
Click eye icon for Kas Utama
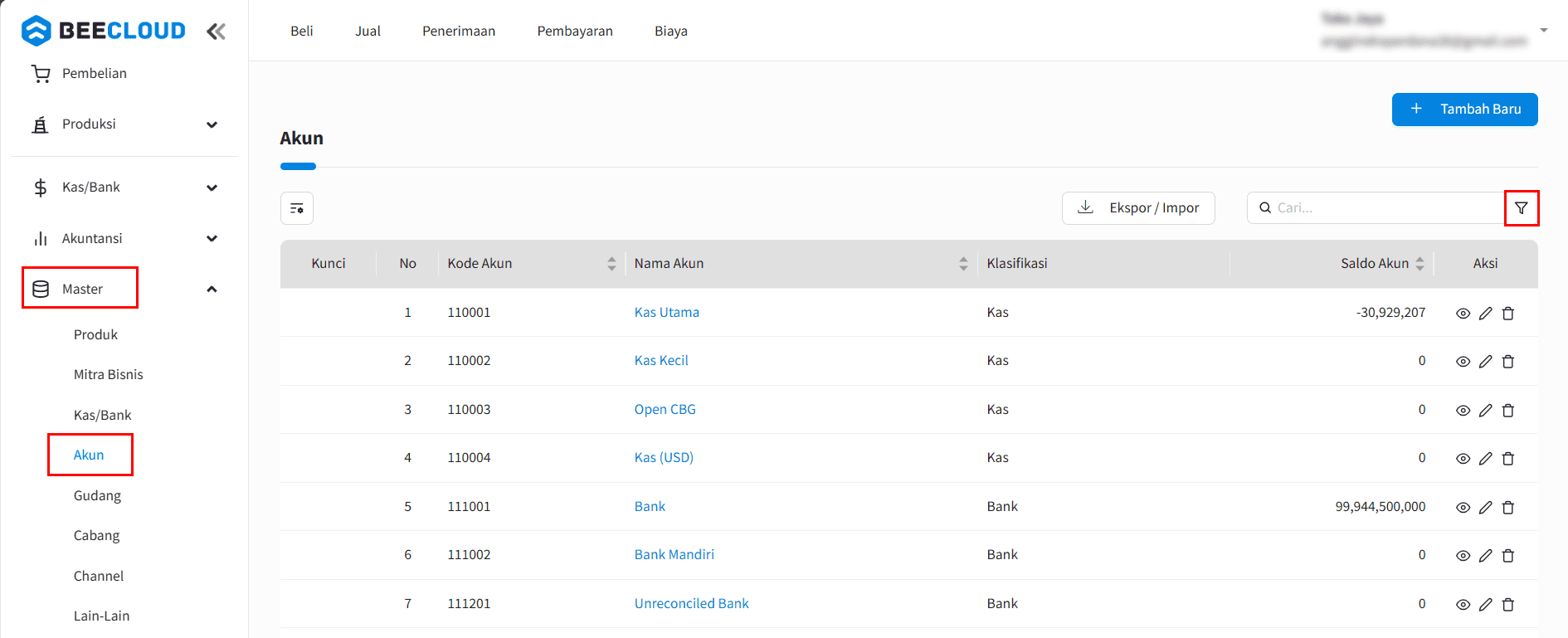point(1463,314)
